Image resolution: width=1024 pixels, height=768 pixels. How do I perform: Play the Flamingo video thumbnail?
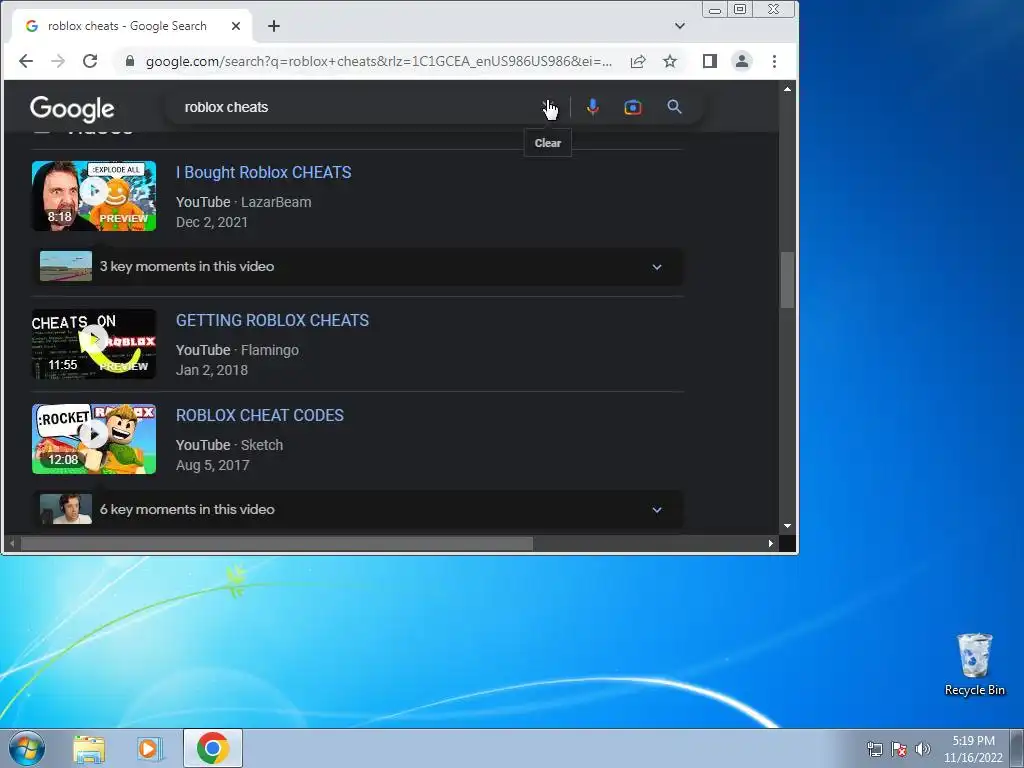[x=94, y=344]
